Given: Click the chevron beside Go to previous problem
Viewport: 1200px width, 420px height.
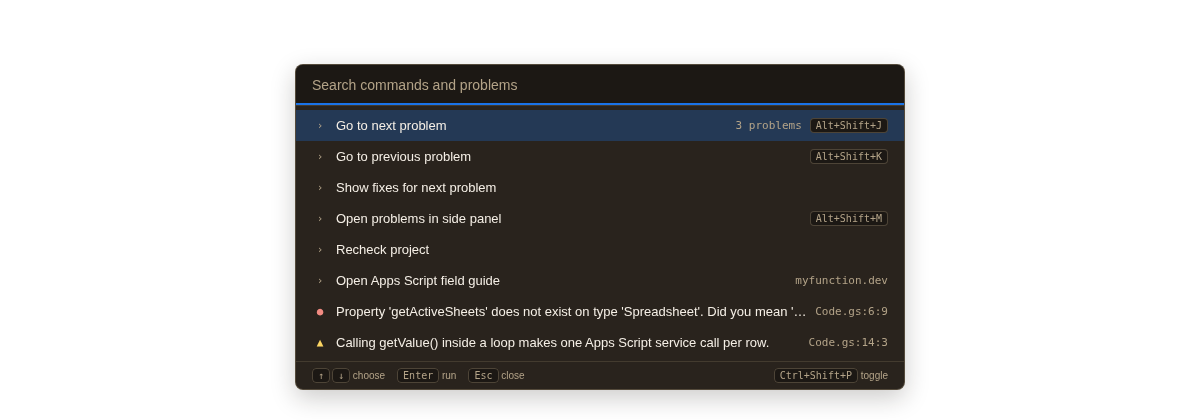Looking at the screenshot, I should click(x=320, y=157).
